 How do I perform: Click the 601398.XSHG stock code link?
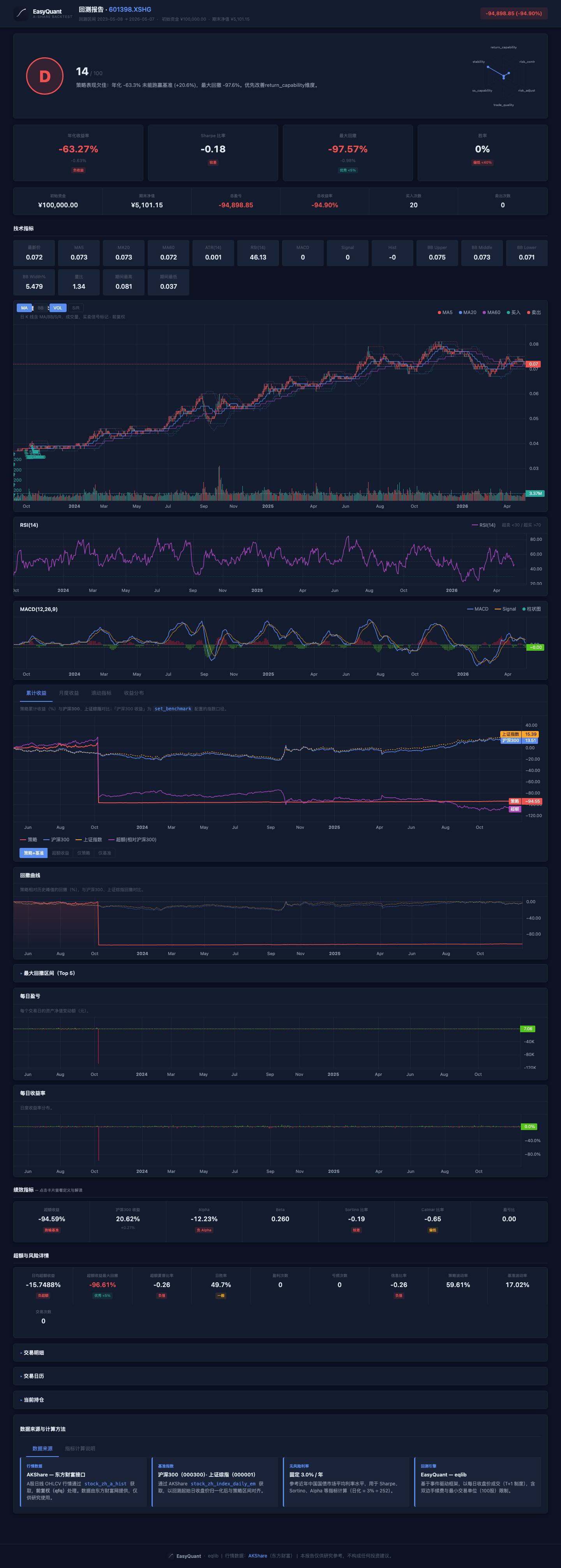click(130, 10)
